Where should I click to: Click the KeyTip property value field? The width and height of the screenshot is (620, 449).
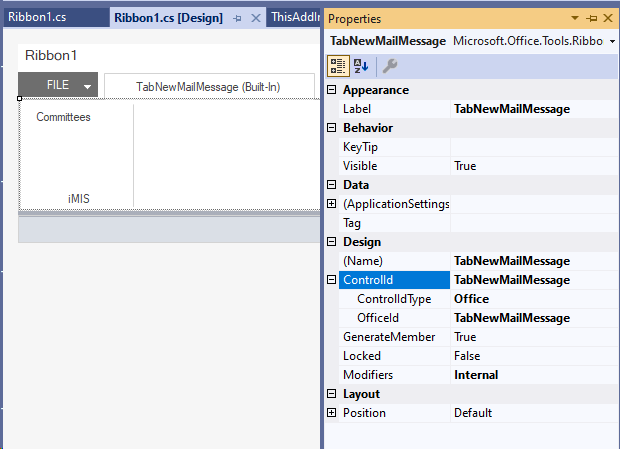click(x=533, y=147)
